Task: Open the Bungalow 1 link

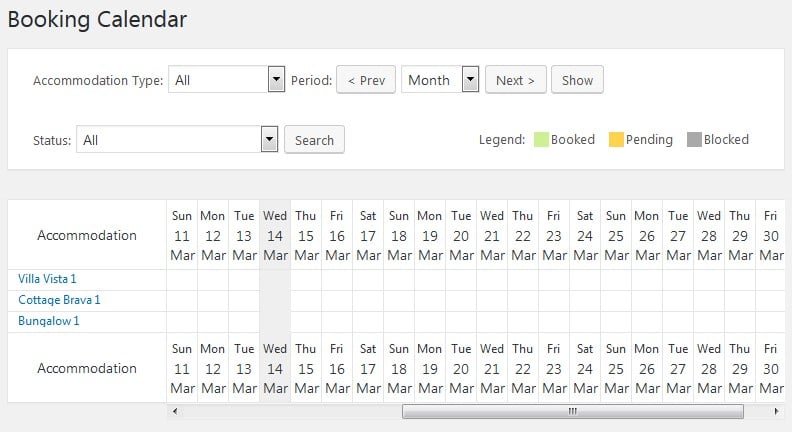Action: click(x=49, y=321)
